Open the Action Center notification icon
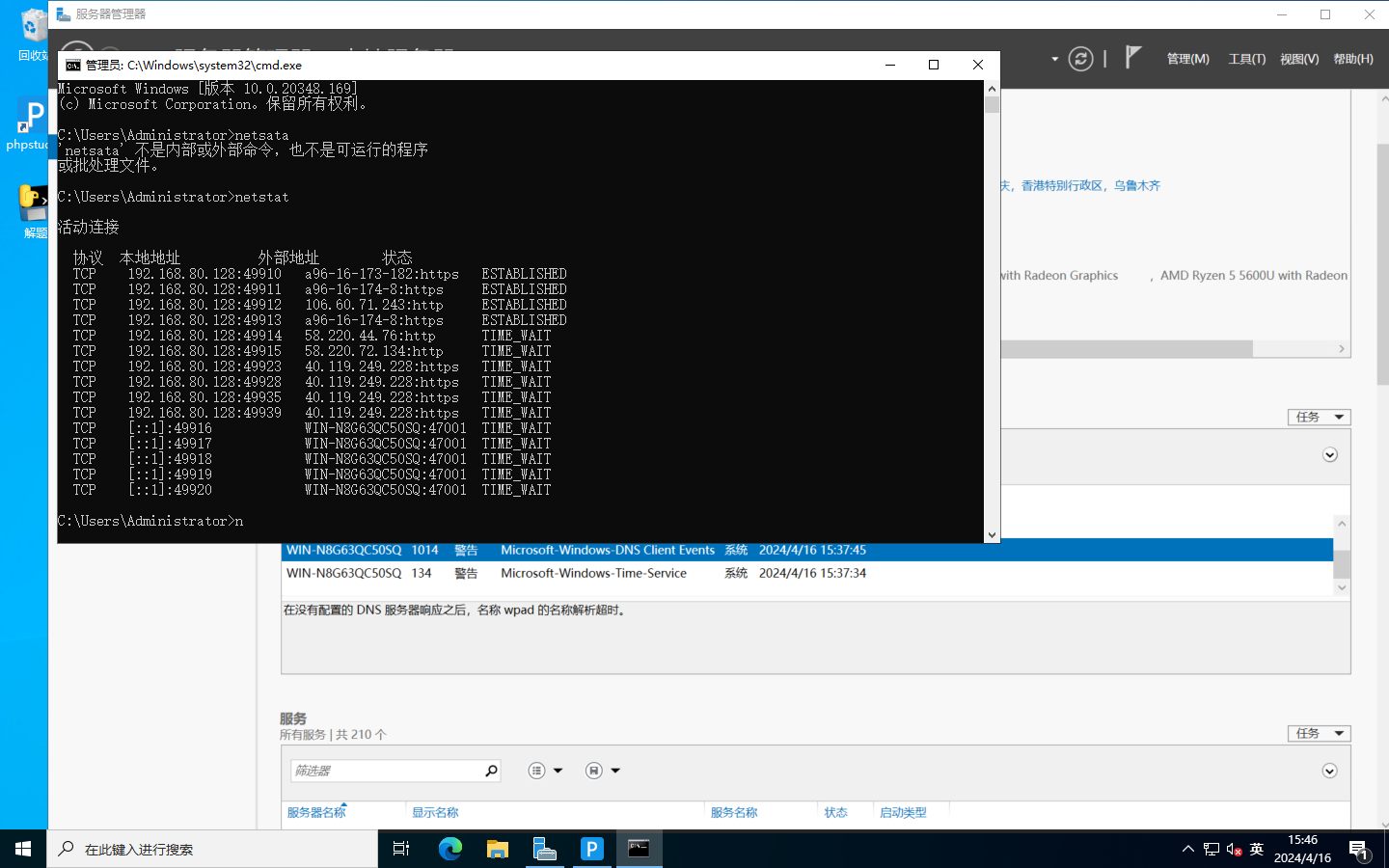This screenshot has height=868, width=1389. click(1359, 850)
